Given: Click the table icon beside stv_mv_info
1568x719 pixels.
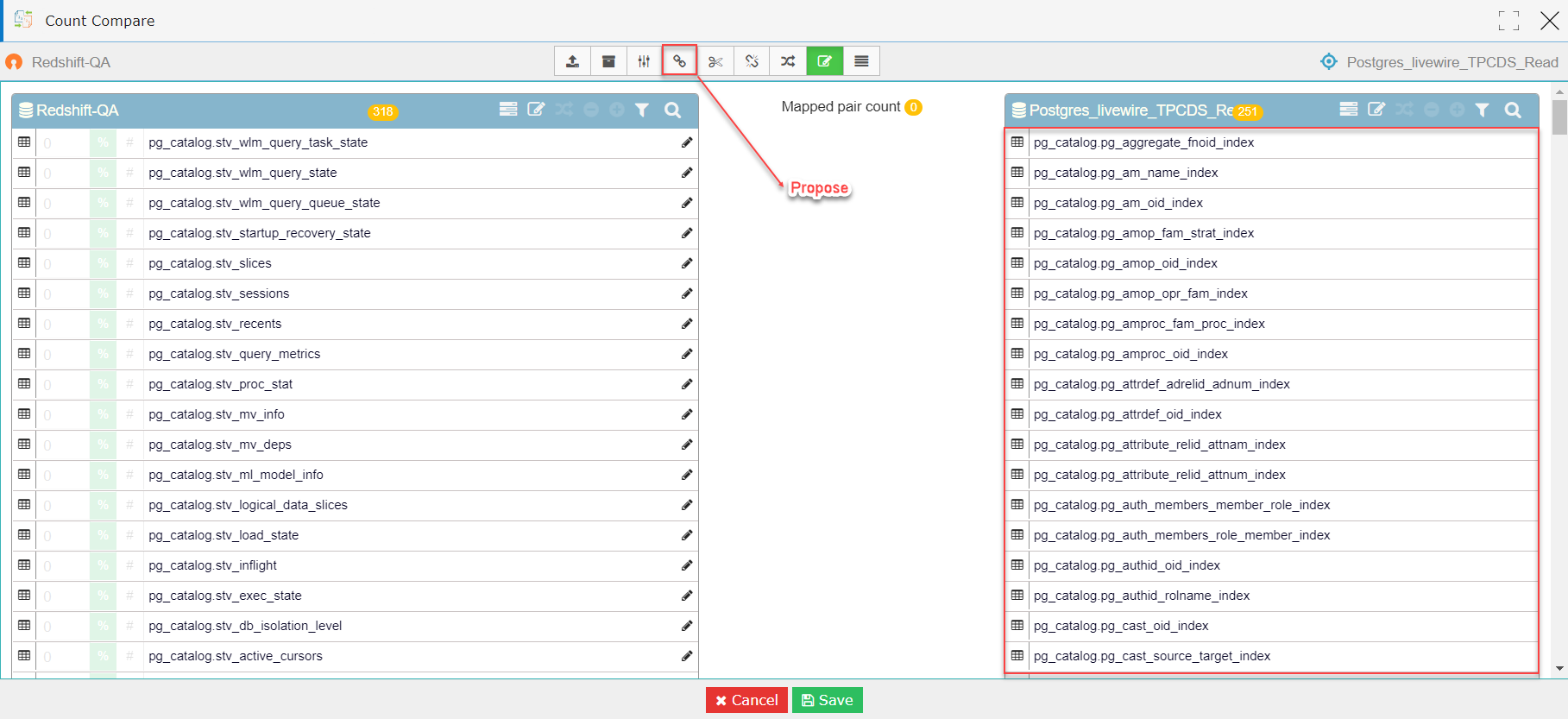Looking at the screenshot, I should 24,414.
